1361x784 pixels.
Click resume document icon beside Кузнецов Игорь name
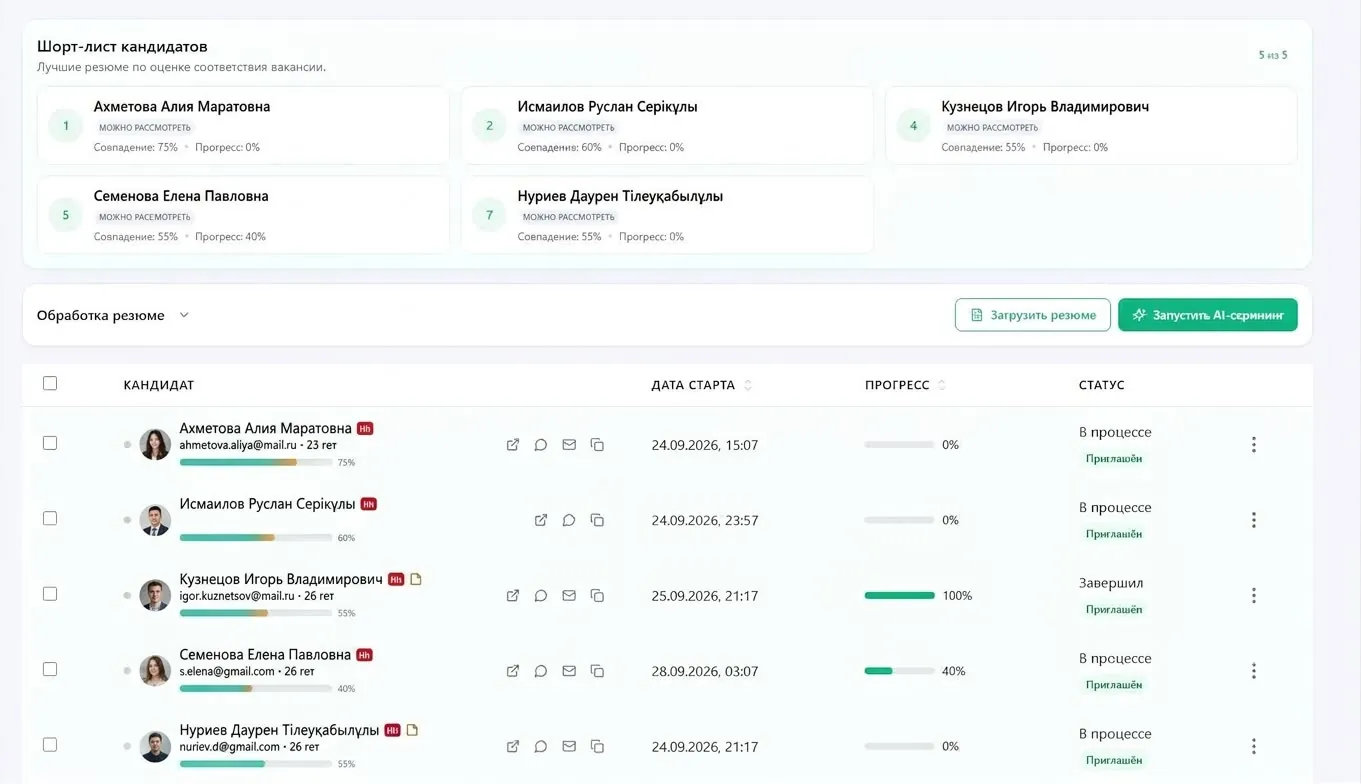(x=416, y=579)
